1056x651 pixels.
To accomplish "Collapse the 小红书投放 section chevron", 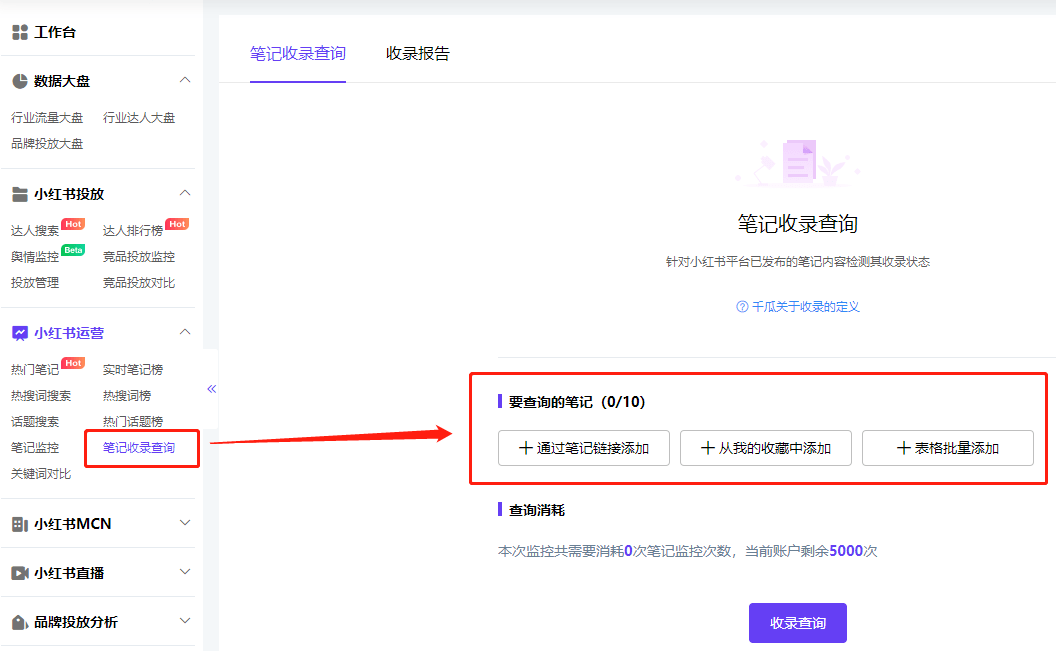I will 185,193.
